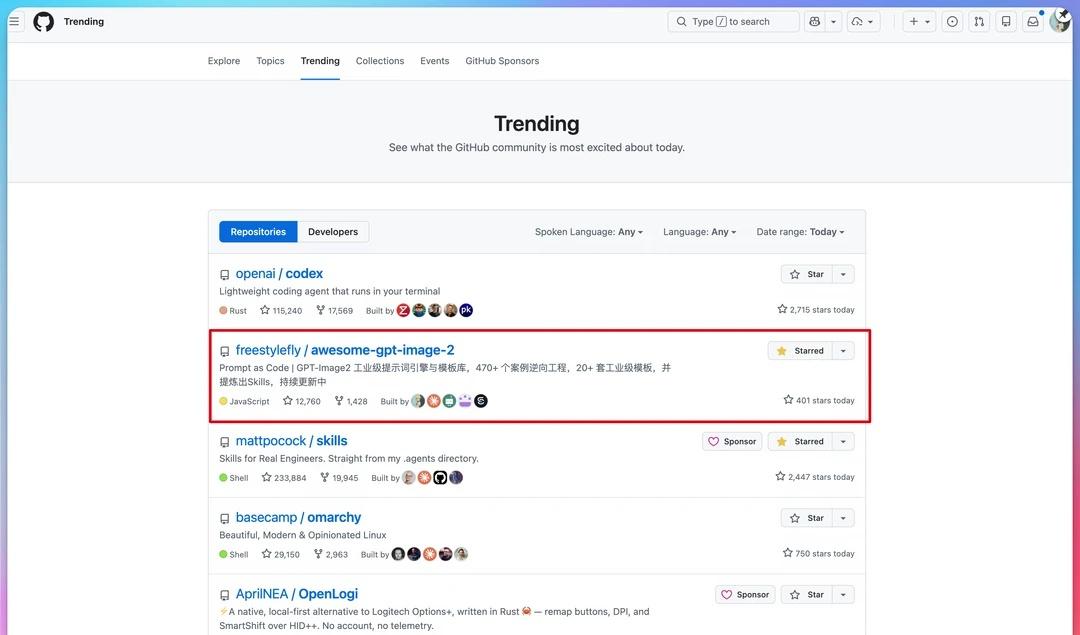The width and height of the screenshot is (1080, 635).
Task: Click first red contributor avatar for codex
Action: pos(404,310)
